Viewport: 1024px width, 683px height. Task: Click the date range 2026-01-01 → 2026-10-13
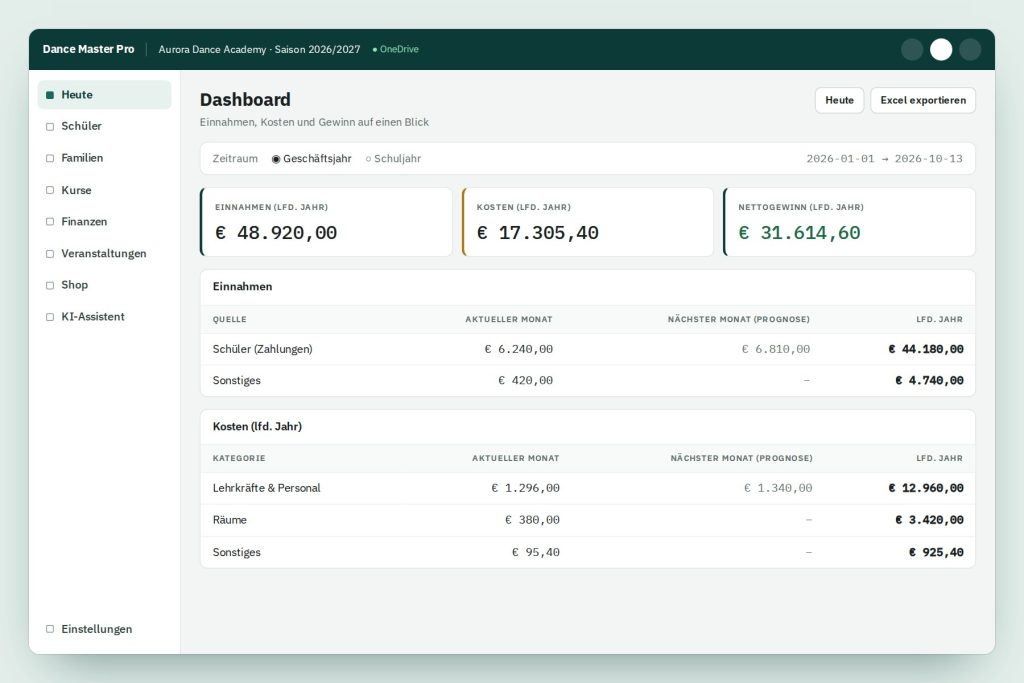(884, 159)
